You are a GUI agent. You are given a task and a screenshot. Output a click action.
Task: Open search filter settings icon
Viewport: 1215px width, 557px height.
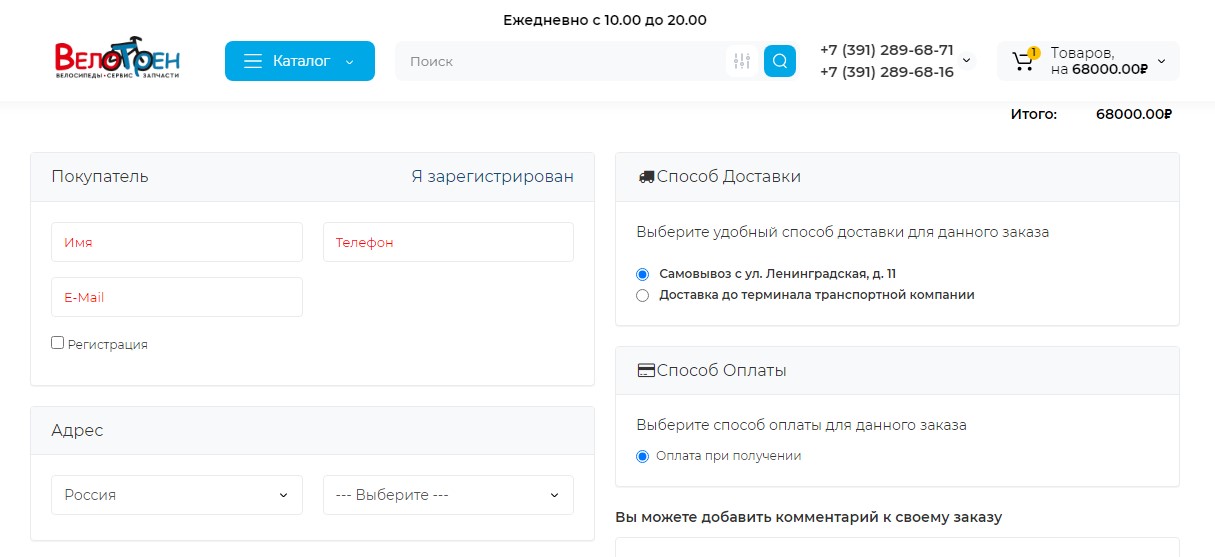742,61
